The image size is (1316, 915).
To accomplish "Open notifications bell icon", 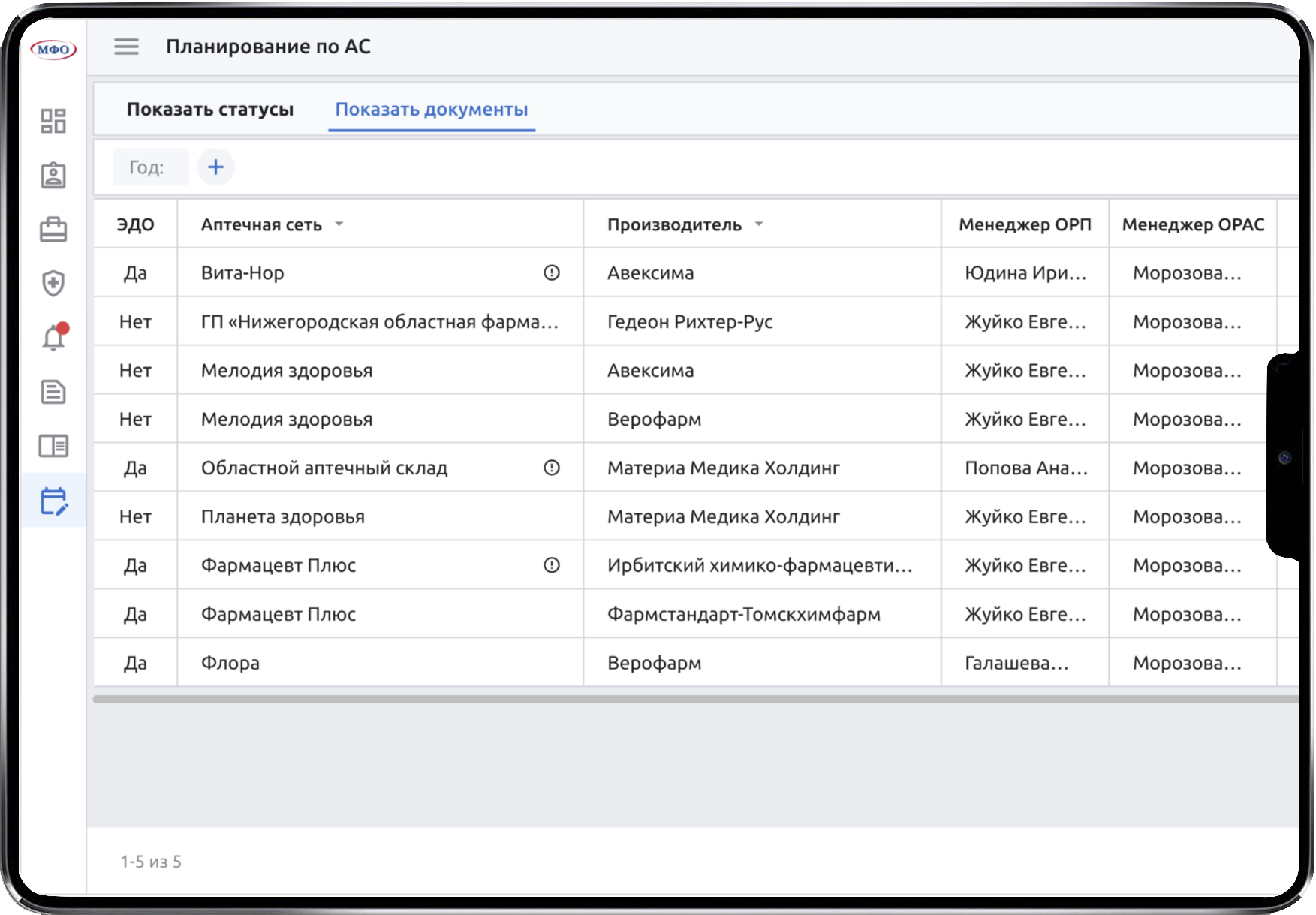I will pos(53,338).
